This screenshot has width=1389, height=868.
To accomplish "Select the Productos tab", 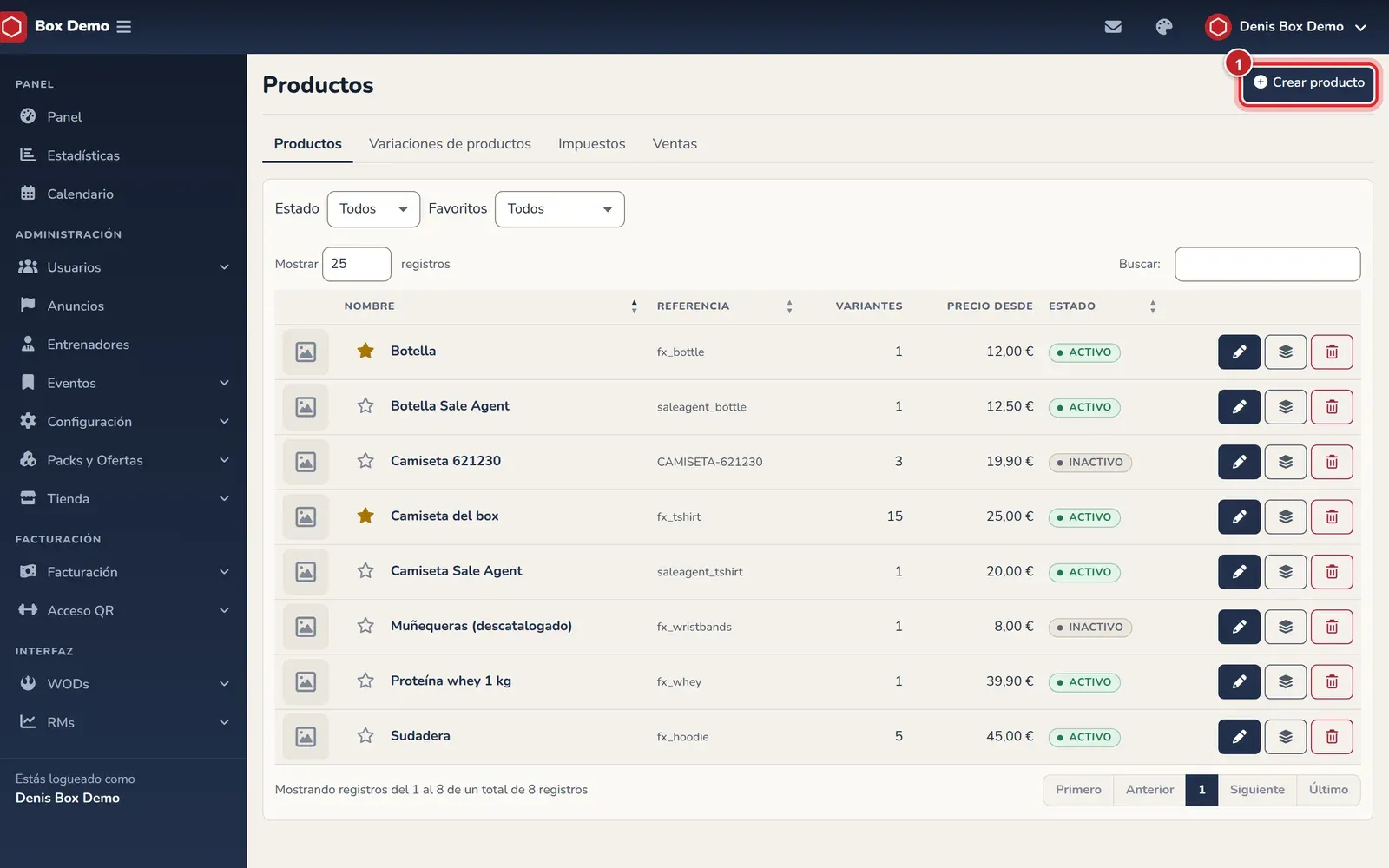I will tap(307, 144).
